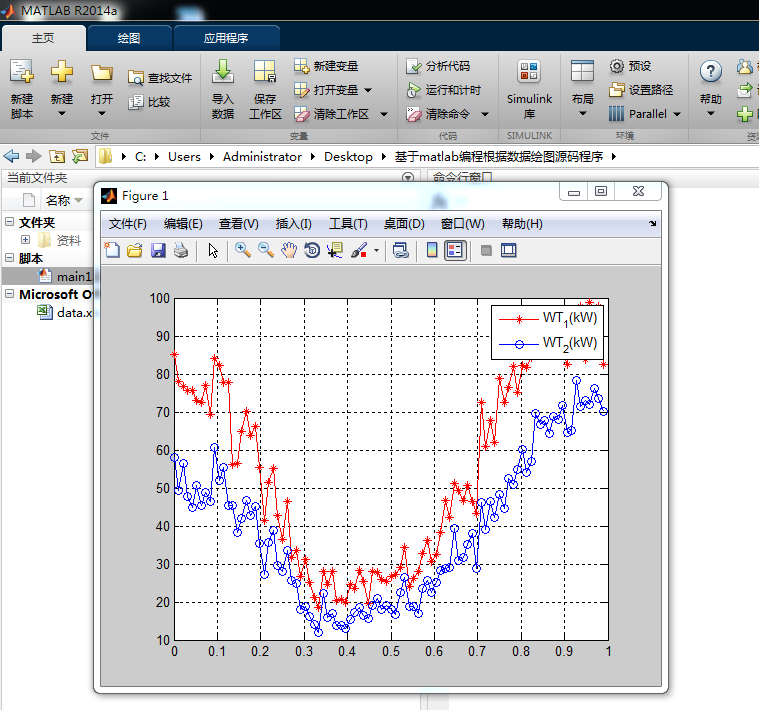This screenshot has width=759, height=710.
Task: Expand the 资料 folder node
Action: tap(26, 240)
